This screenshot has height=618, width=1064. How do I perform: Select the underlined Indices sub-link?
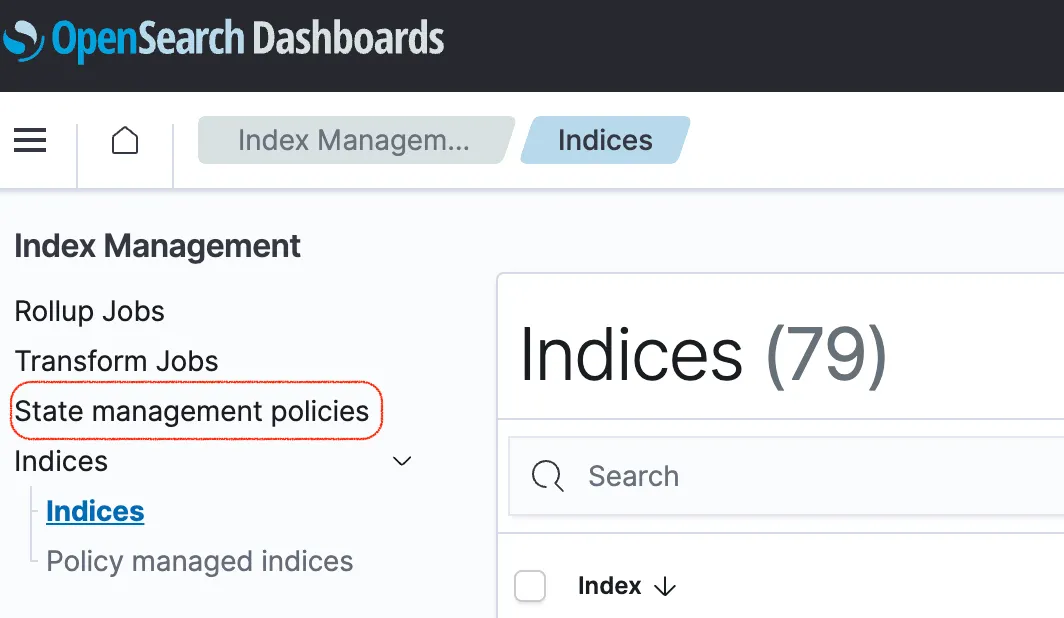click(x=95, y=511)
